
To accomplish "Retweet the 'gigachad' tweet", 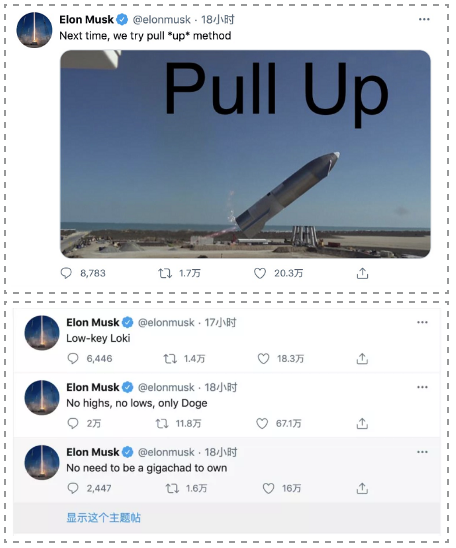I will point(172,488).
